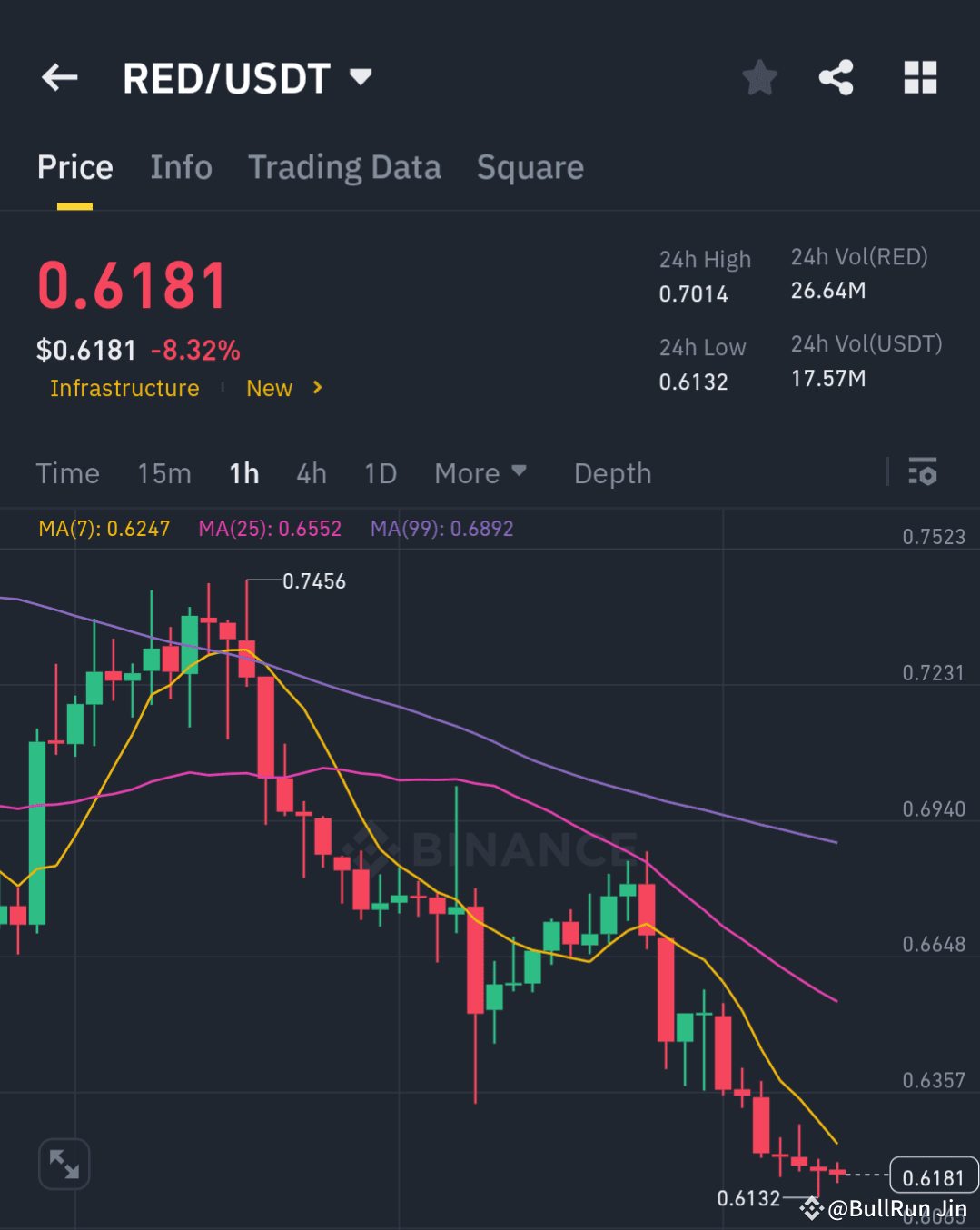980x1230 pixels.
Task: Add RED/USDT to favorites via star icon
Action: coord(759,77)
